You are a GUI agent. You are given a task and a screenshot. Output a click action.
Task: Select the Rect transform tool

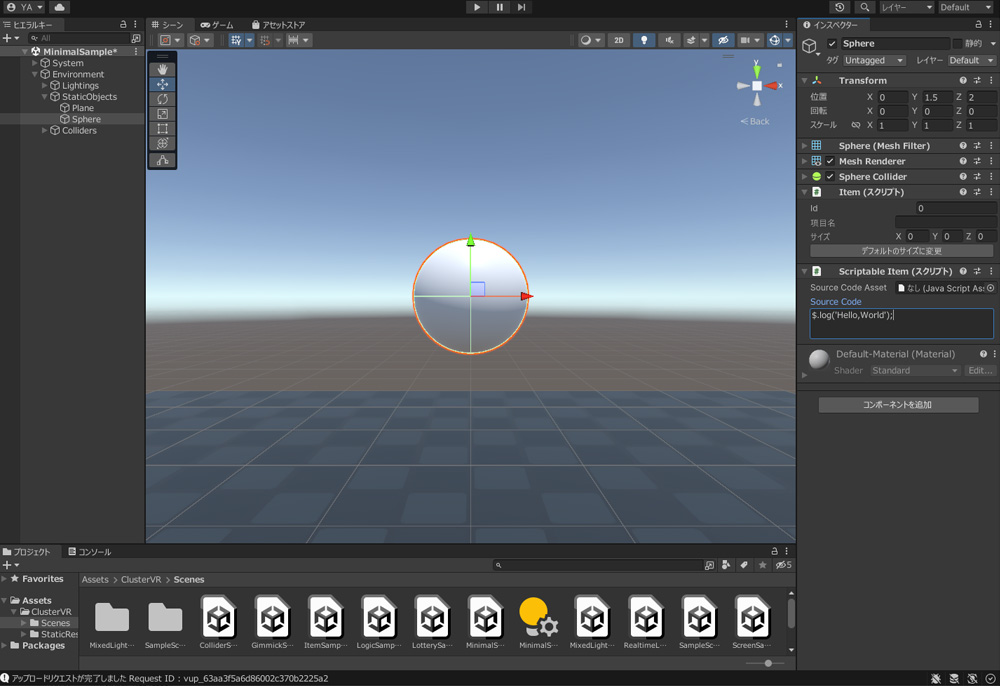click(162, 129)
